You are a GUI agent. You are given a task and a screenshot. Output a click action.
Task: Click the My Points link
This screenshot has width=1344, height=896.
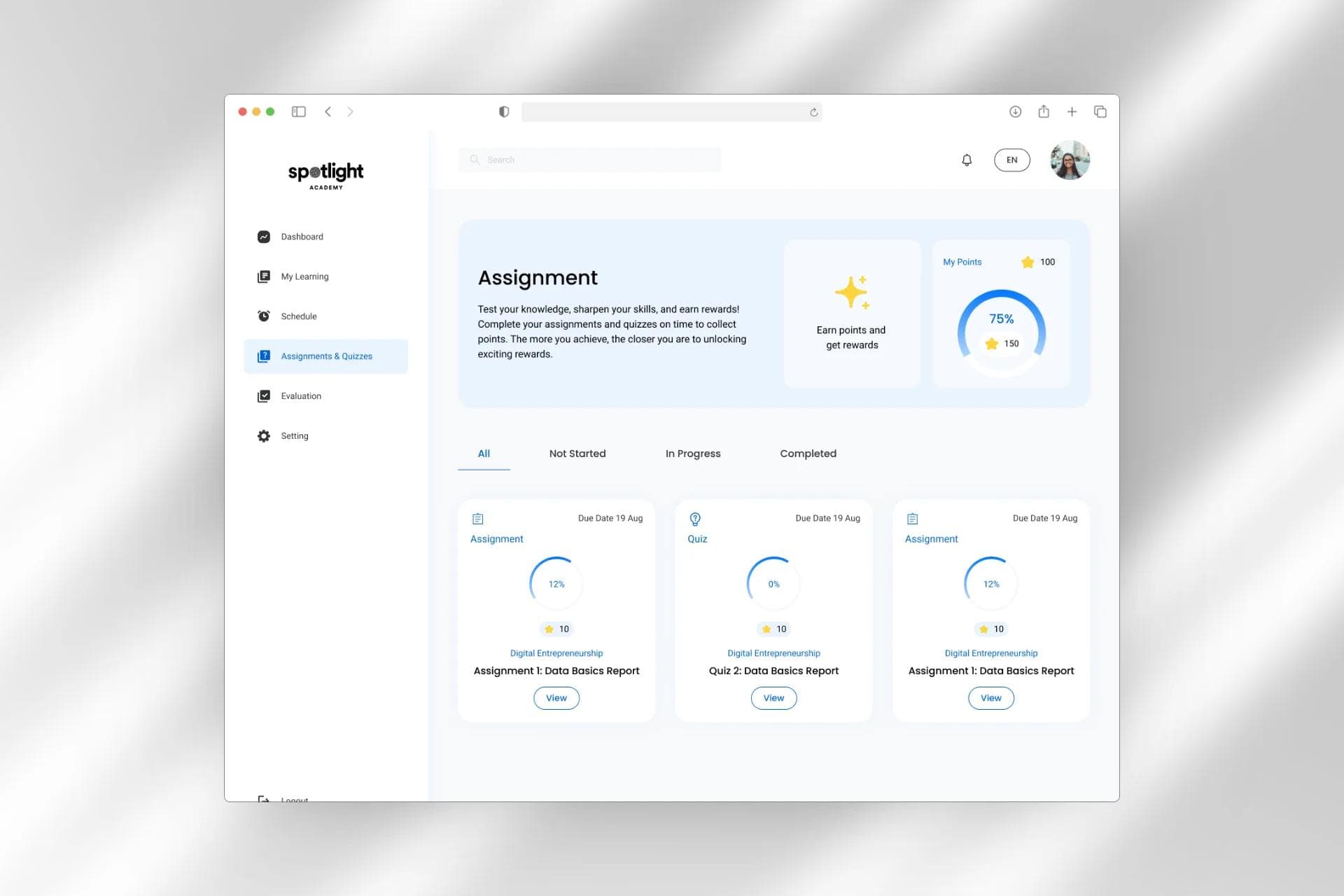962,262
